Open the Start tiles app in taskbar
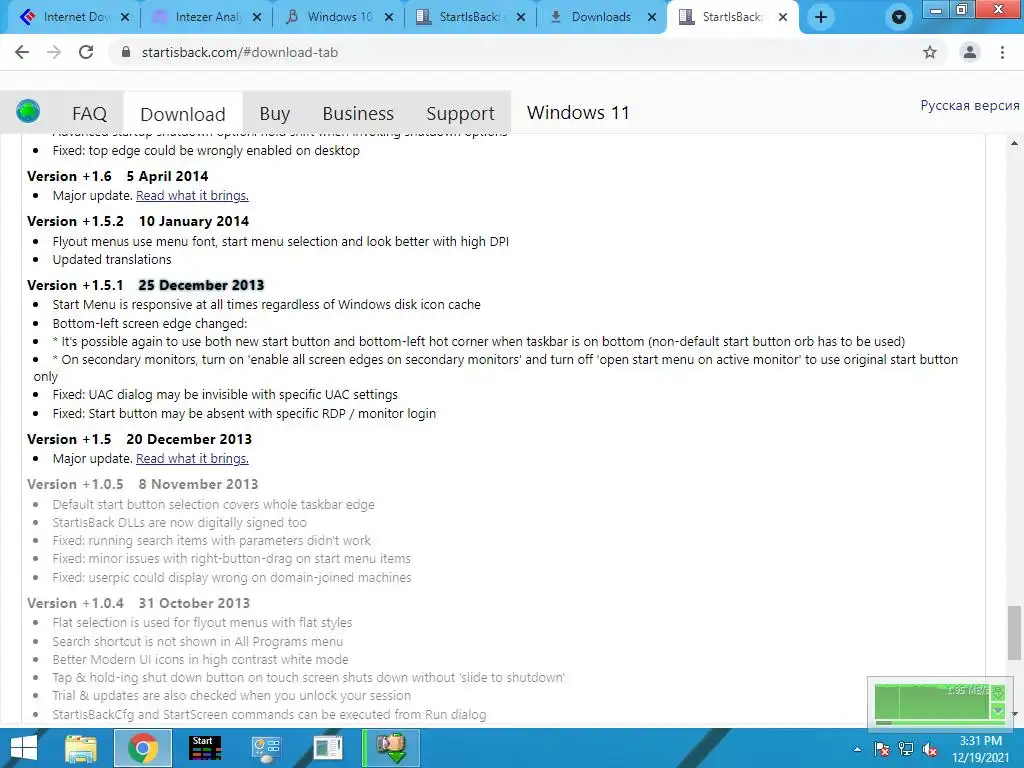Viewport: 1024px width, 768px height. pyautogui.click(x=204, y=748)
